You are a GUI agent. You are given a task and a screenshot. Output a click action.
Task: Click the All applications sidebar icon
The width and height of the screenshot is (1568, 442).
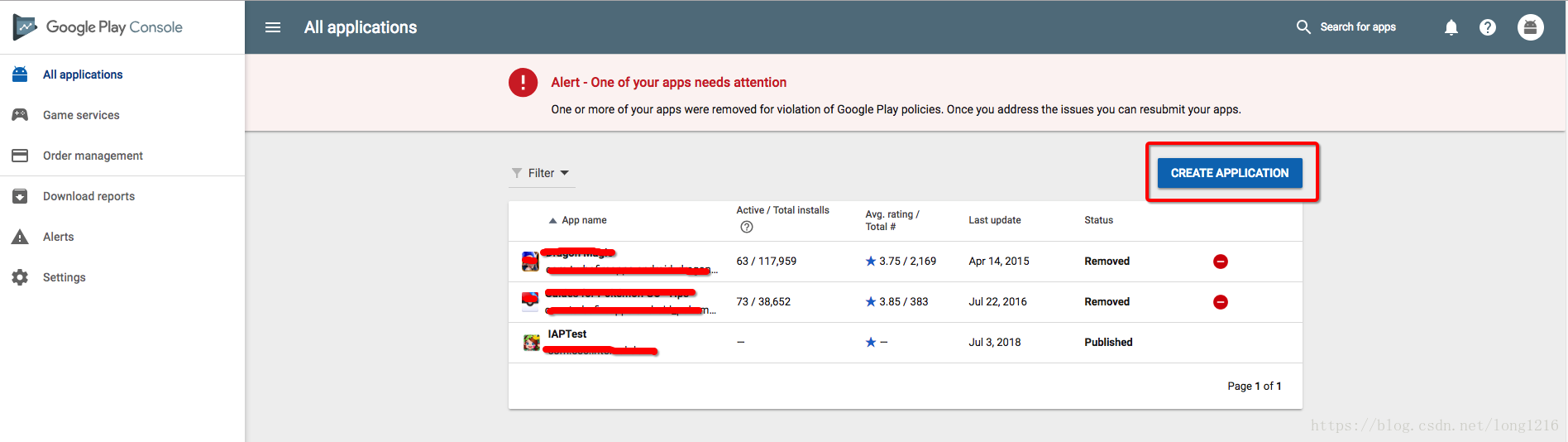20,74
